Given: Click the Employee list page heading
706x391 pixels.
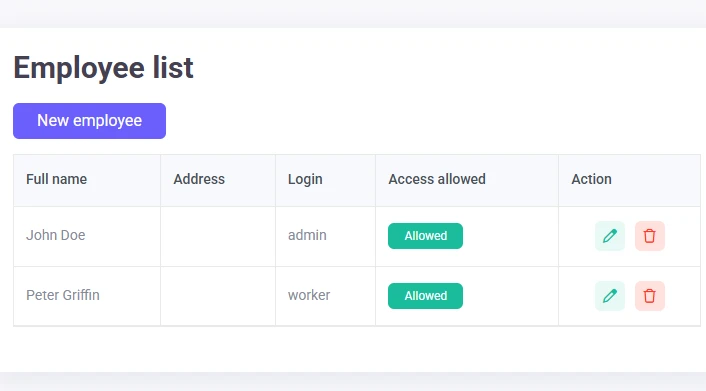Looking at the screenshot, I should (103, 68).
